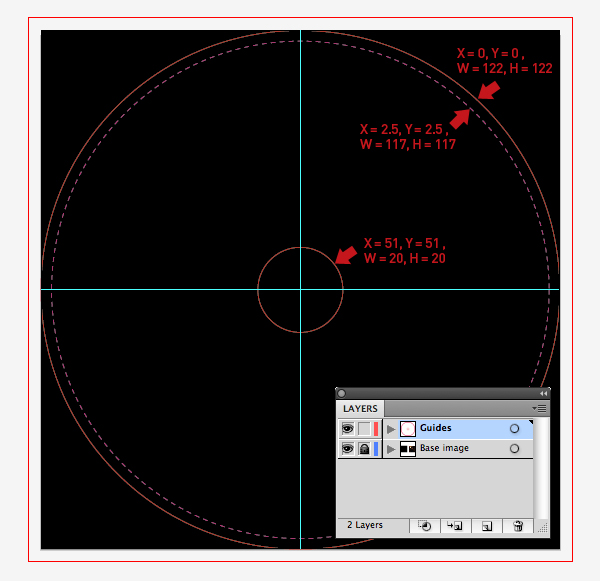The width and height of the screenshot is (600, 581).
Task: Click the Guides layer target circle
Action: 514,429
